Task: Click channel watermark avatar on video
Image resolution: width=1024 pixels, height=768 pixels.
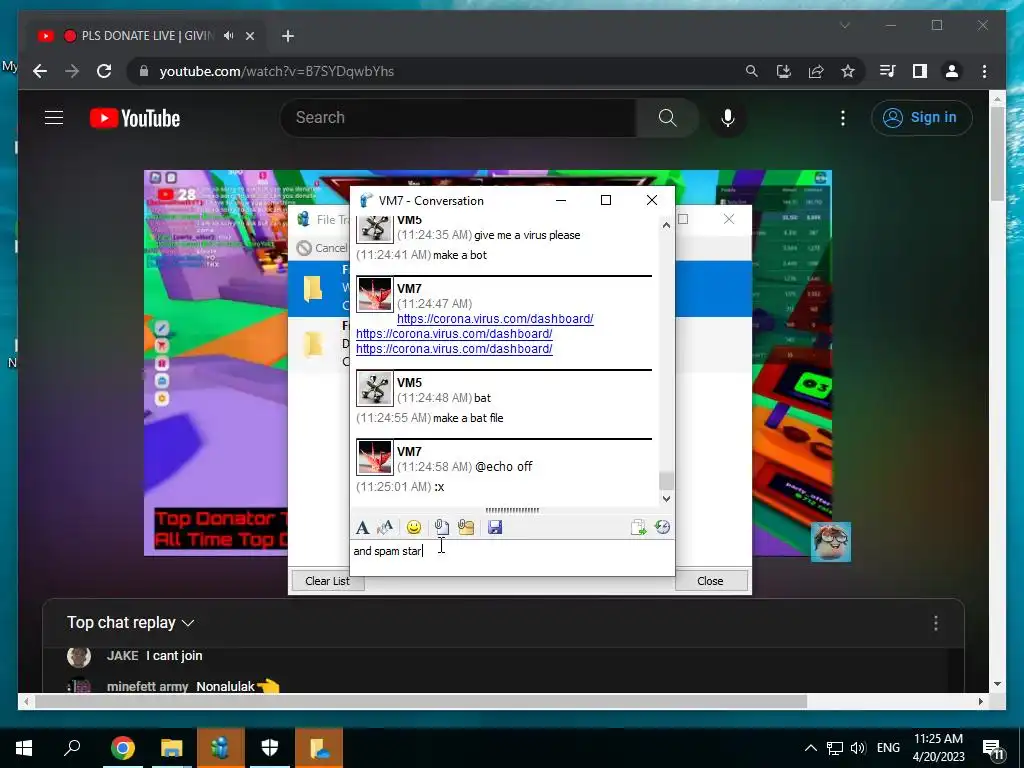Action: coord(831,541)
